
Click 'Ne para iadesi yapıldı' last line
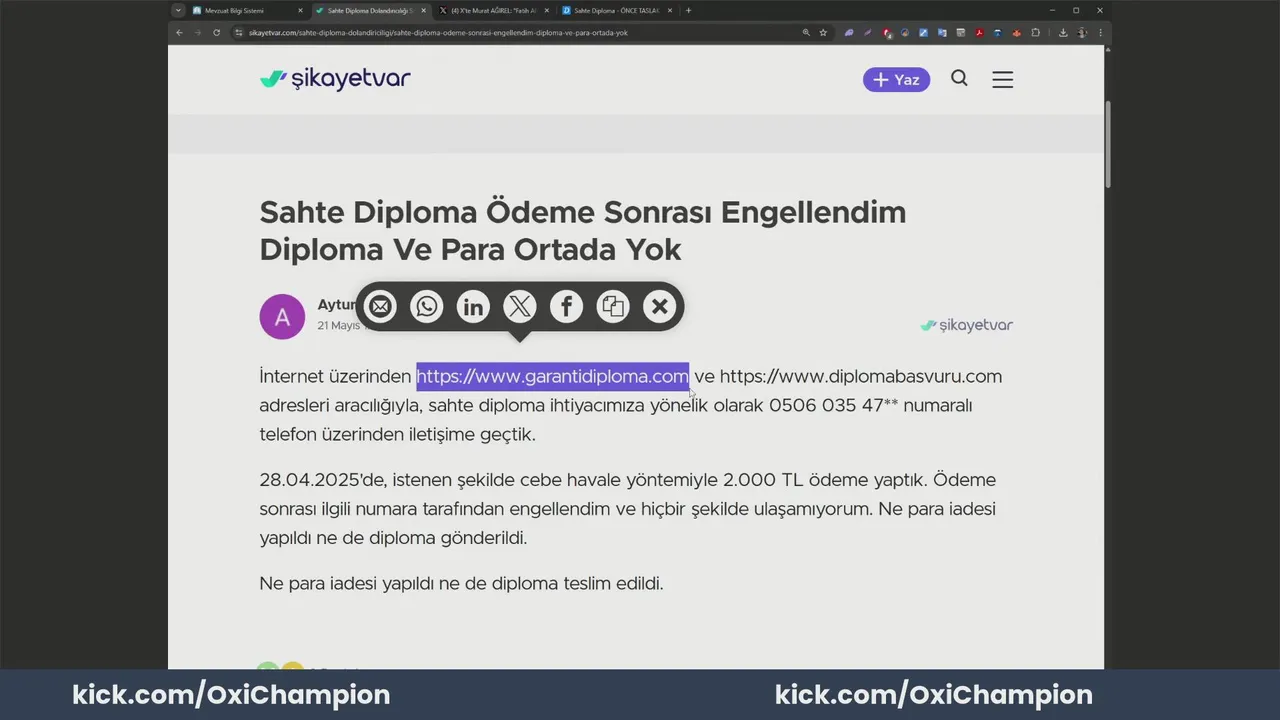point(461,583)
